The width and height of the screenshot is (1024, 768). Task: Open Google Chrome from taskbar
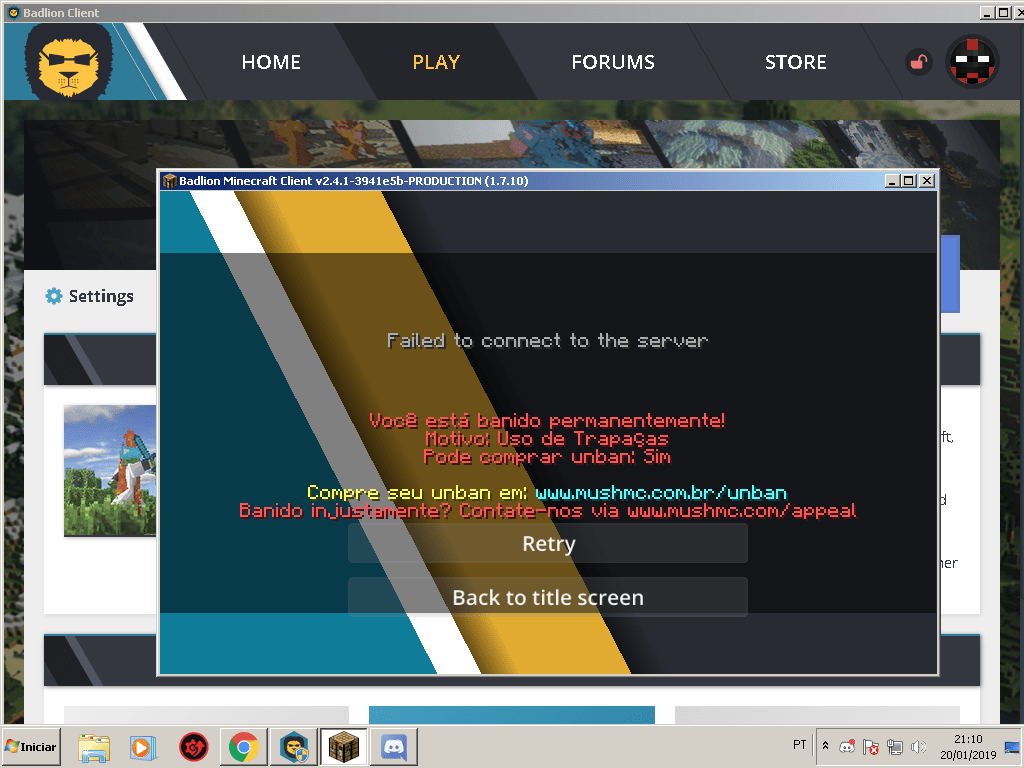244,747
